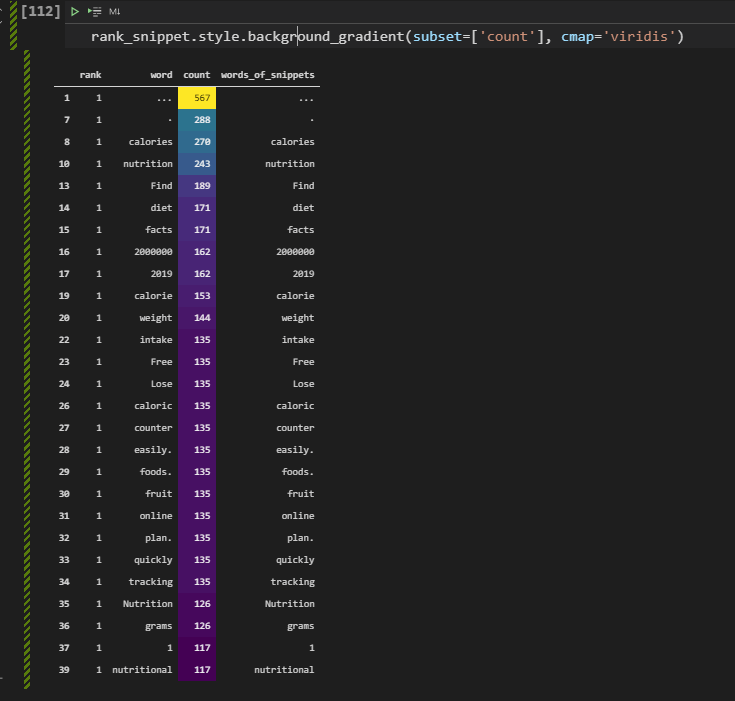Click 'Lose' in the word column

coord(161,384)
